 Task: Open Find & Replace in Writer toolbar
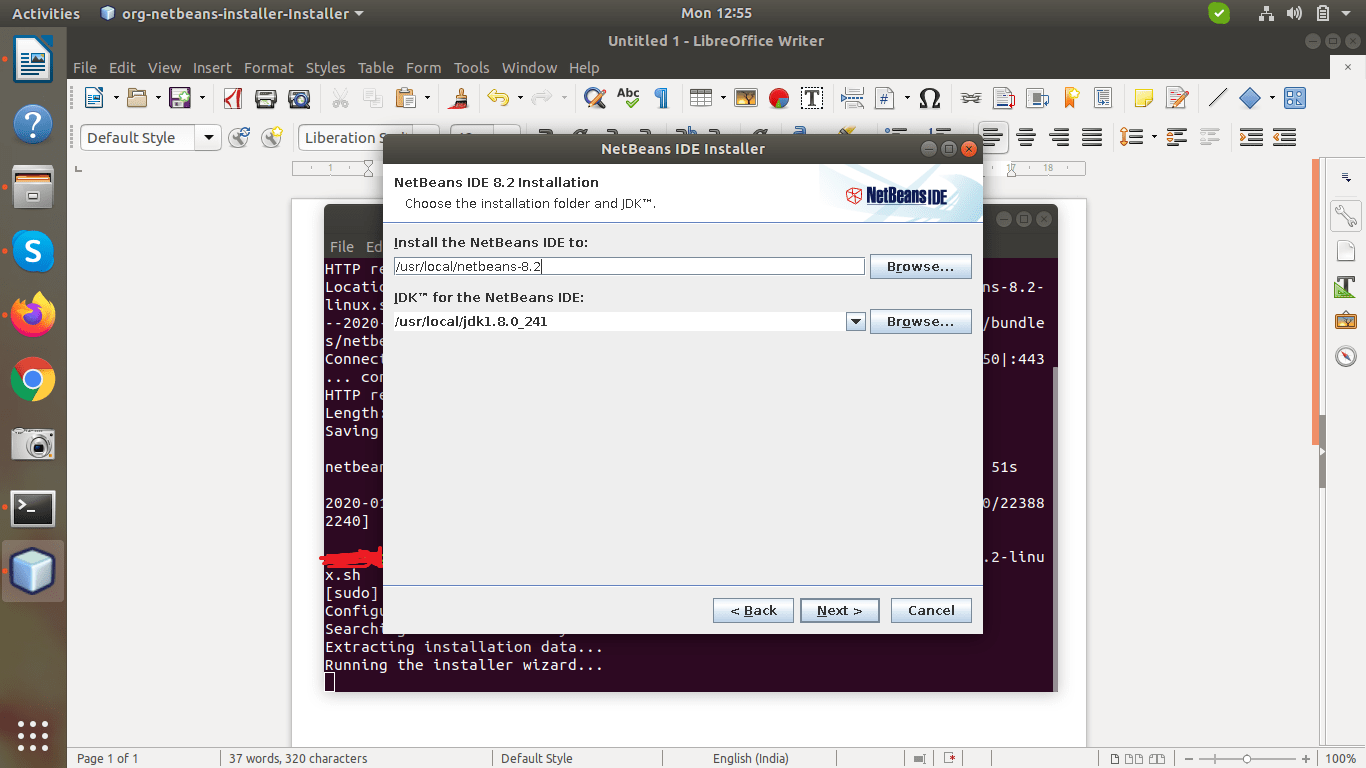tap(595, 98)
